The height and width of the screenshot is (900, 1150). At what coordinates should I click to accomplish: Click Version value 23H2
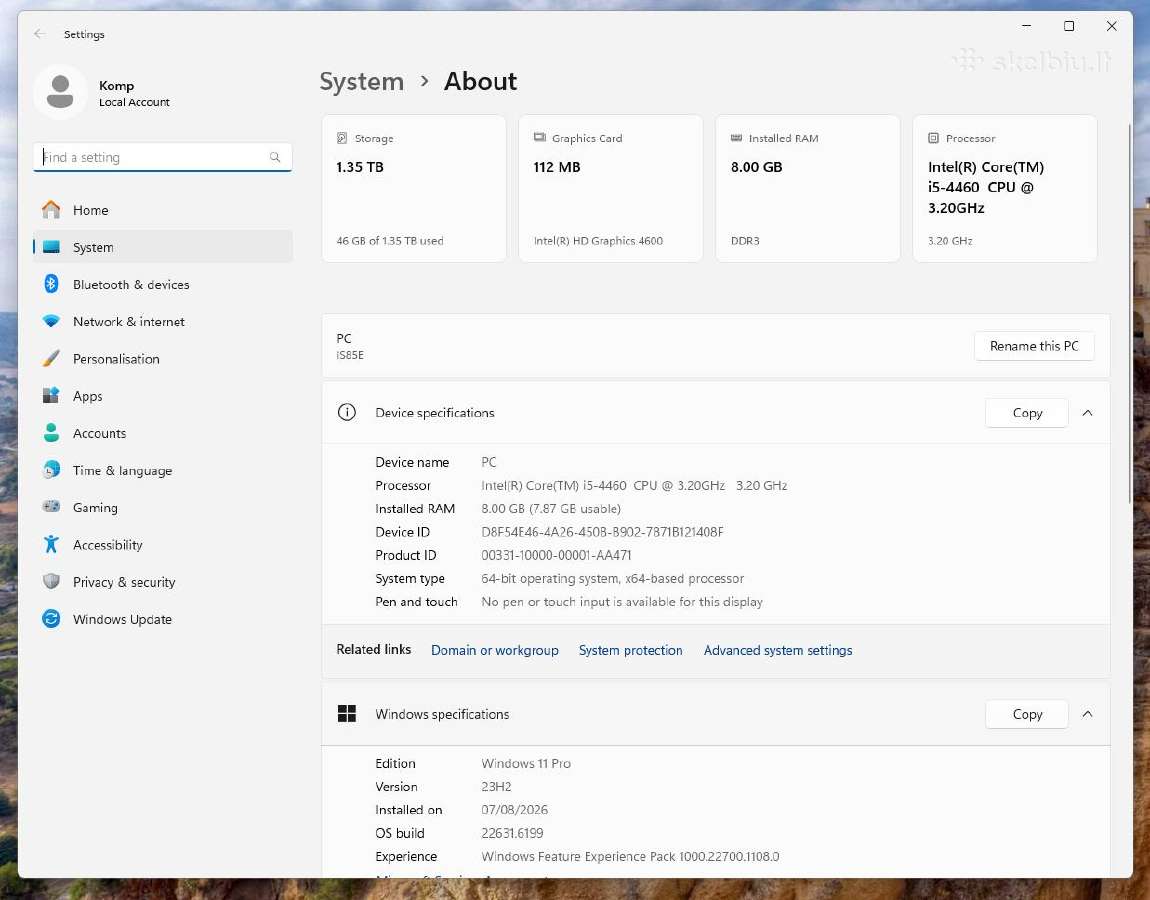(497, 786)
